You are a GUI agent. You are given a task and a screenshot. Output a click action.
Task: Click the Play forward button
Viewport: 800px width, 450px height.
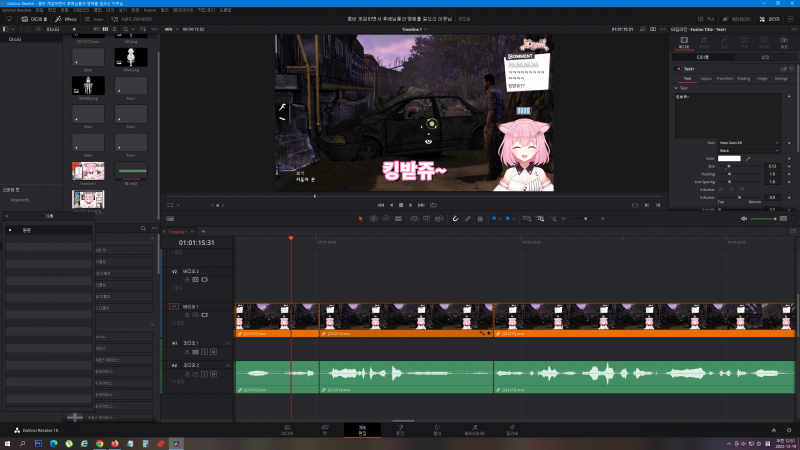(411, 205)
